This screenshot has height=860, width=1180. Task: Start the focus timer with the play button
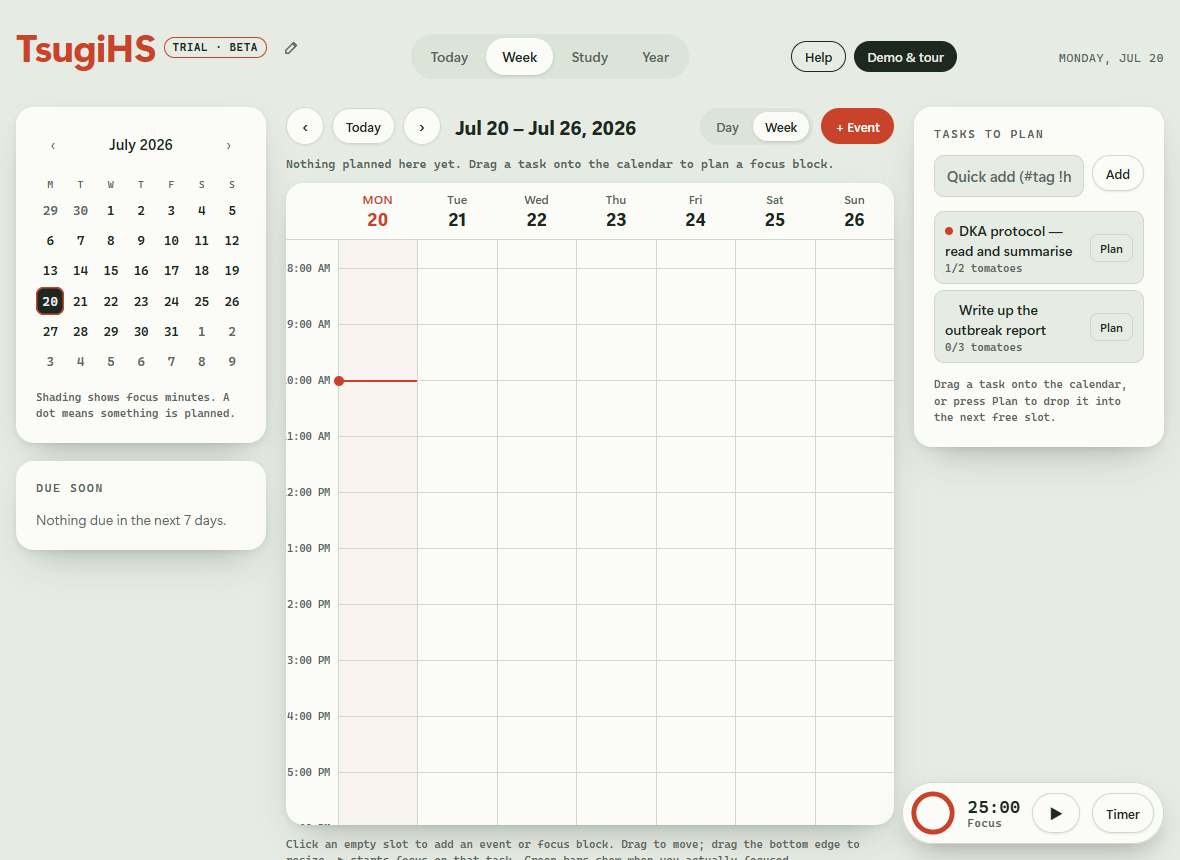[1056, 813]
